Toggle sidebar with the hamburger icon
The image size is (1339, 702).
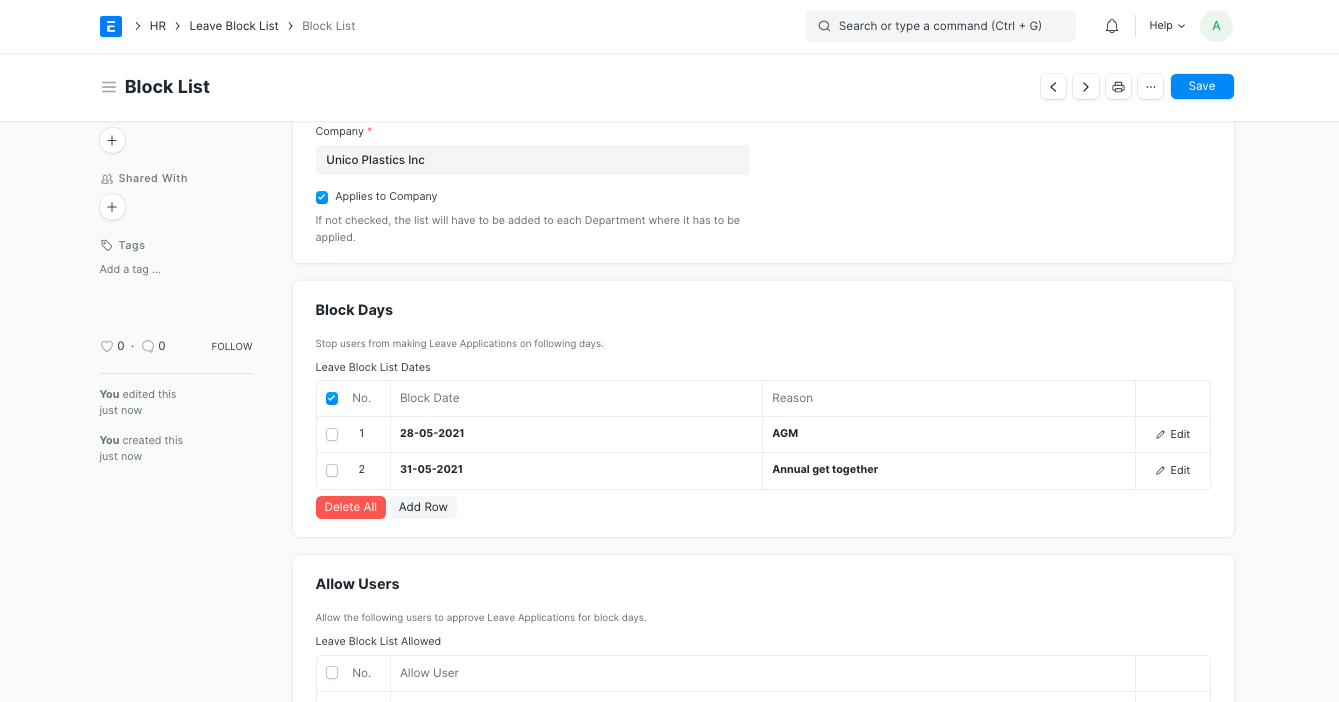point(109,87)
